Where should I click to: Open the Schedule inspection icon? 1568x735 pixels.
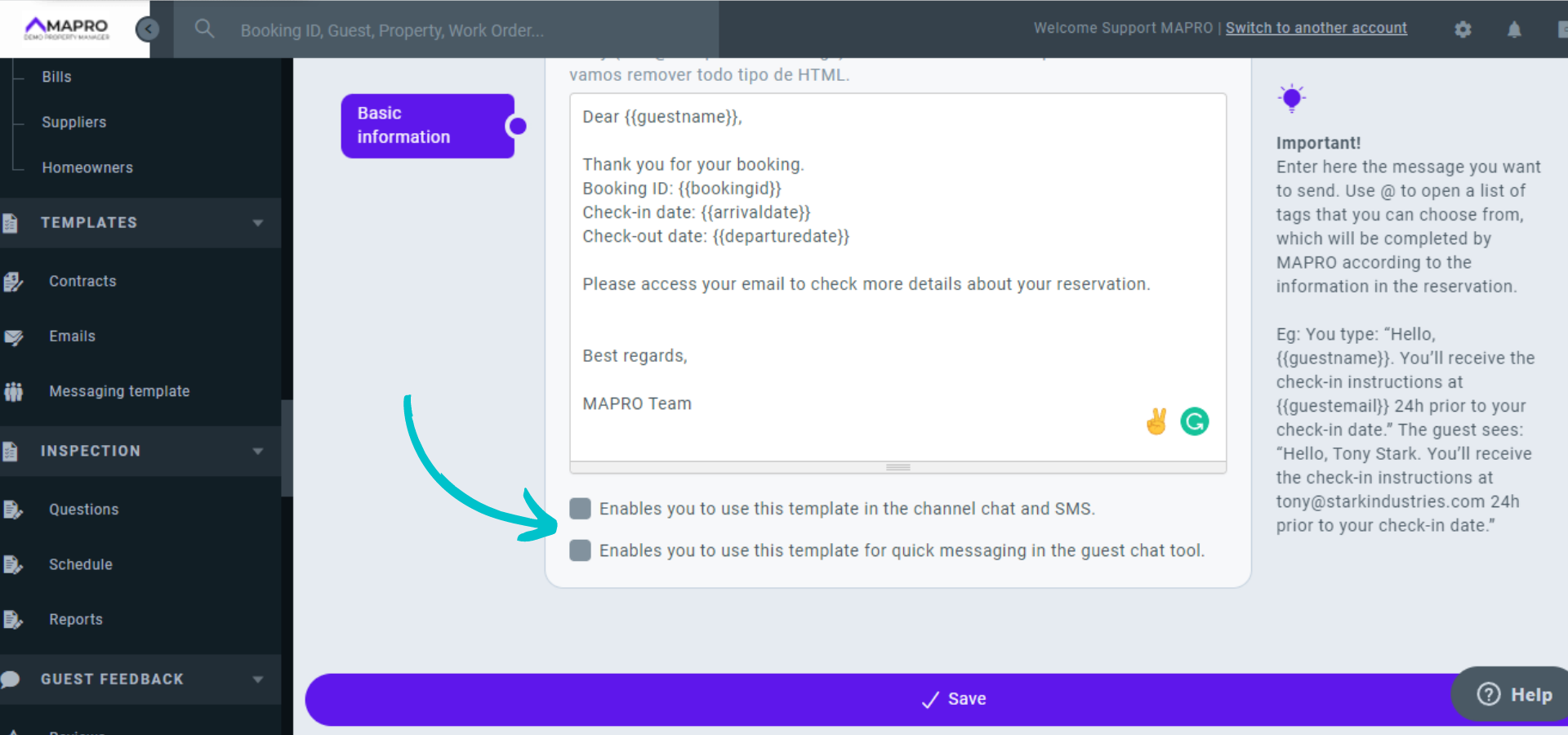[15, 563]
